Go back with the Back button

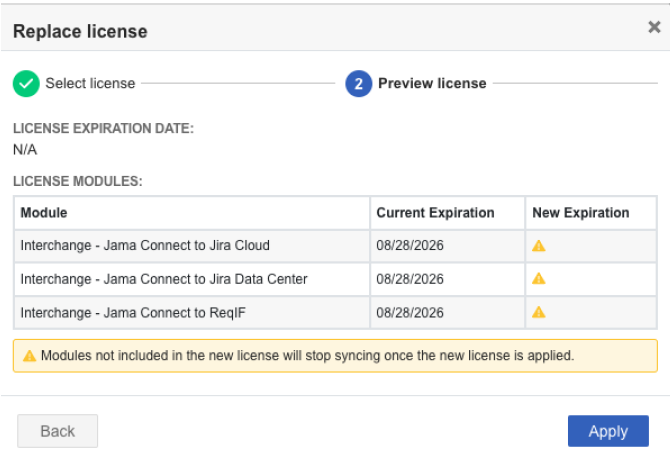(x=58, y=431)
